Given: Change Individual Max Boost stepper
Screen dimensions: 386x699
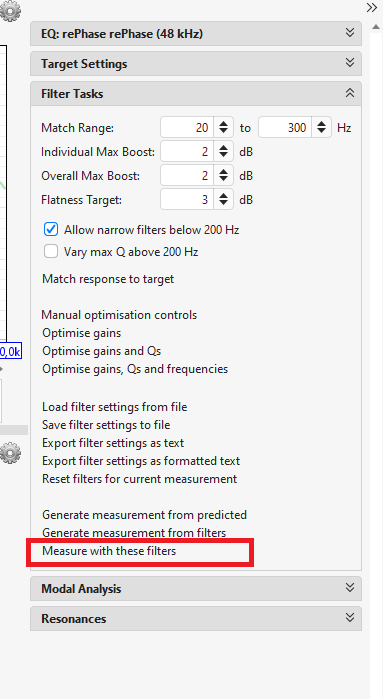Looking at the screenshot, I should (x=223, y=152).
